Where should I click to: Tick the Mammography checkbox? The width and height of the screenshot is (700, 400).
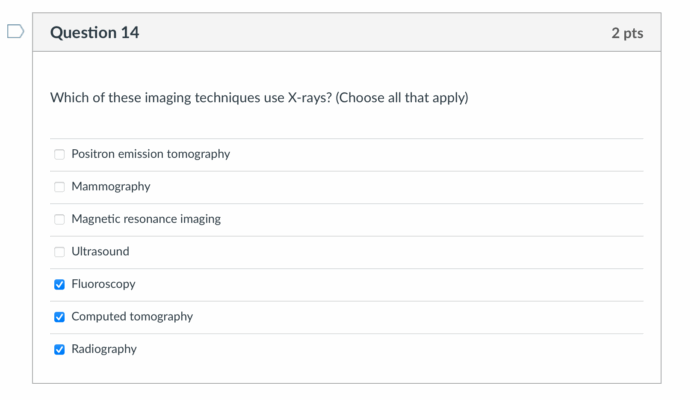tap(59, 187)
